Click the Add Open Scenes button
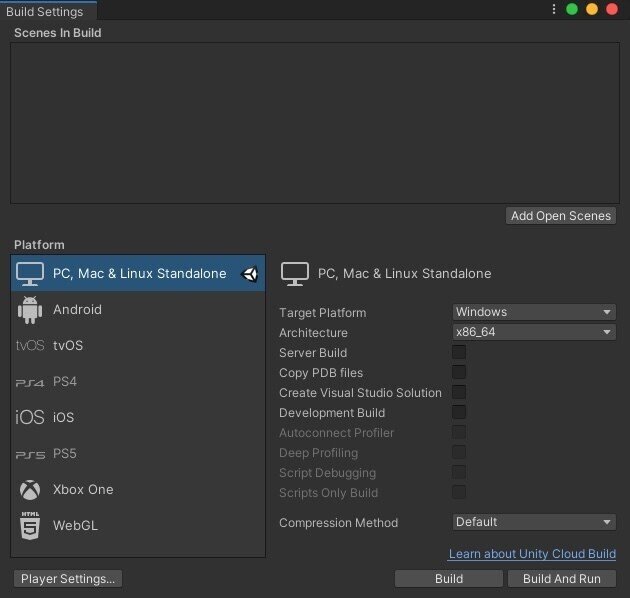The height and width of the screenshot is (598, 630). pos(561,216)
